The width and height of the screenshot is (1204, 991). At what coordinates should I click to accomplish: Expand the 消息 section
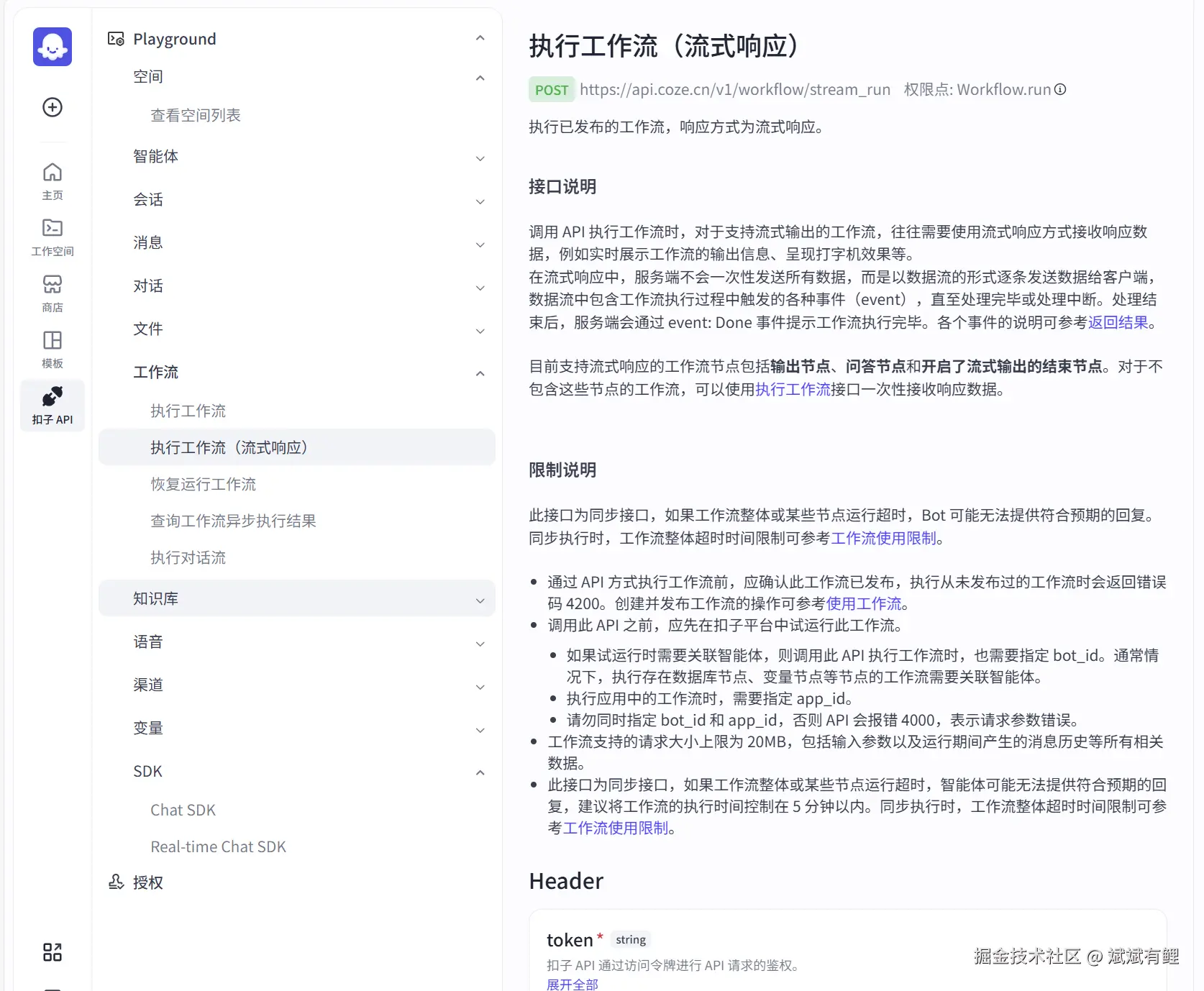297,243
